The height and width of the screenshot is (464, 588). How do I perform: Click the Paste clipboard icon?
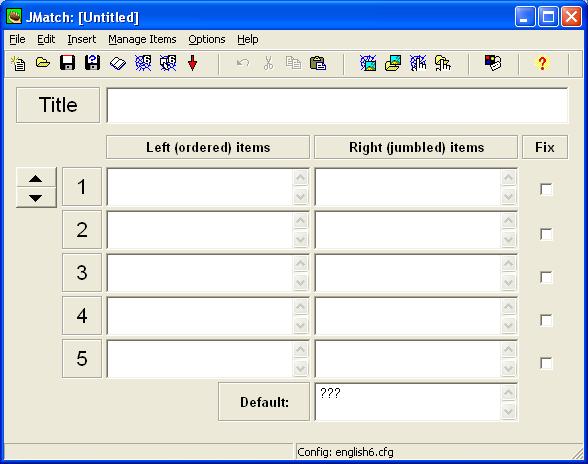(x=318, y=63)
